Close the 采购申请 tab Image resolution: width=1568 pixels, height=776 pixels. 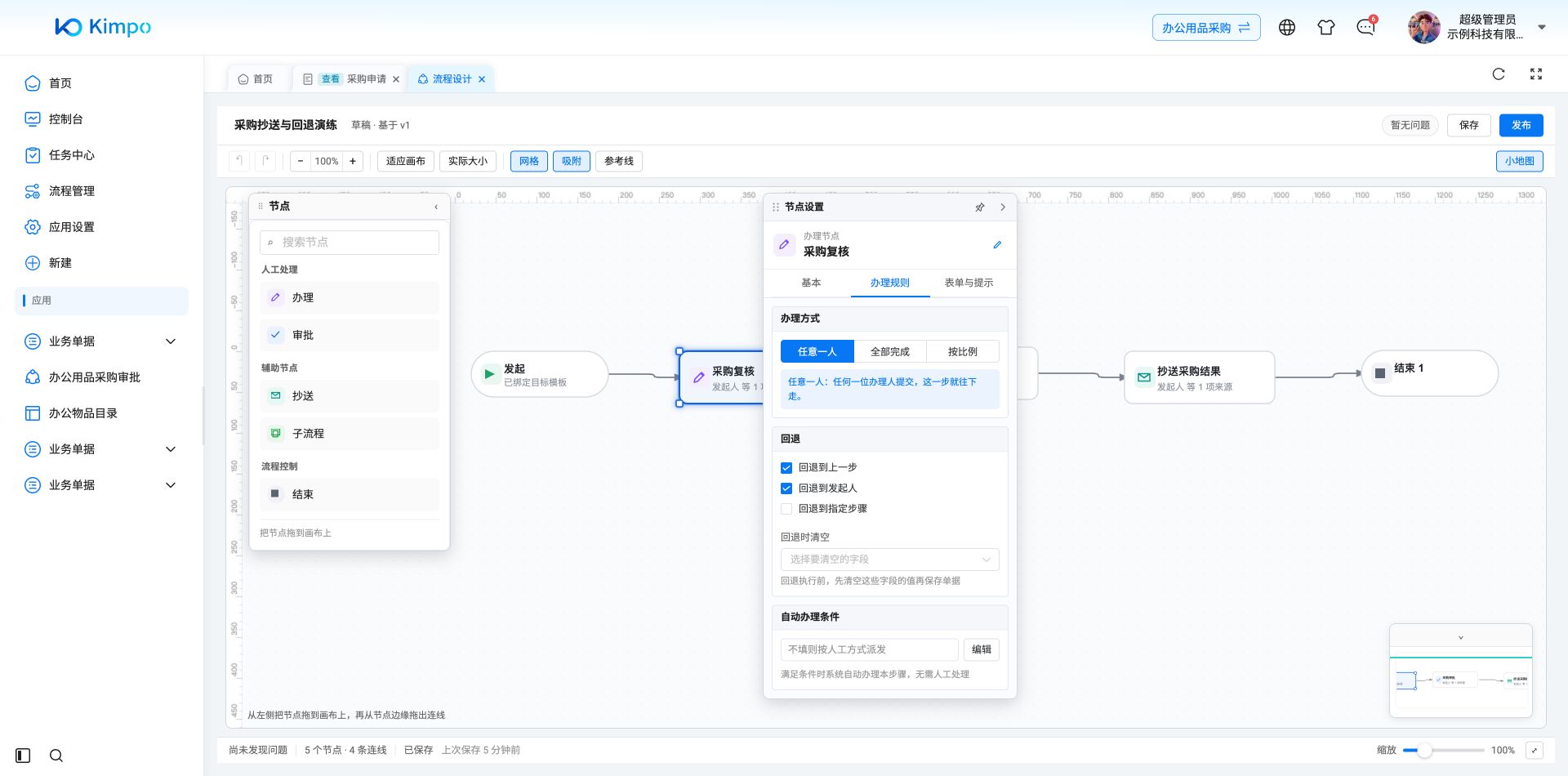pos(396,79)
